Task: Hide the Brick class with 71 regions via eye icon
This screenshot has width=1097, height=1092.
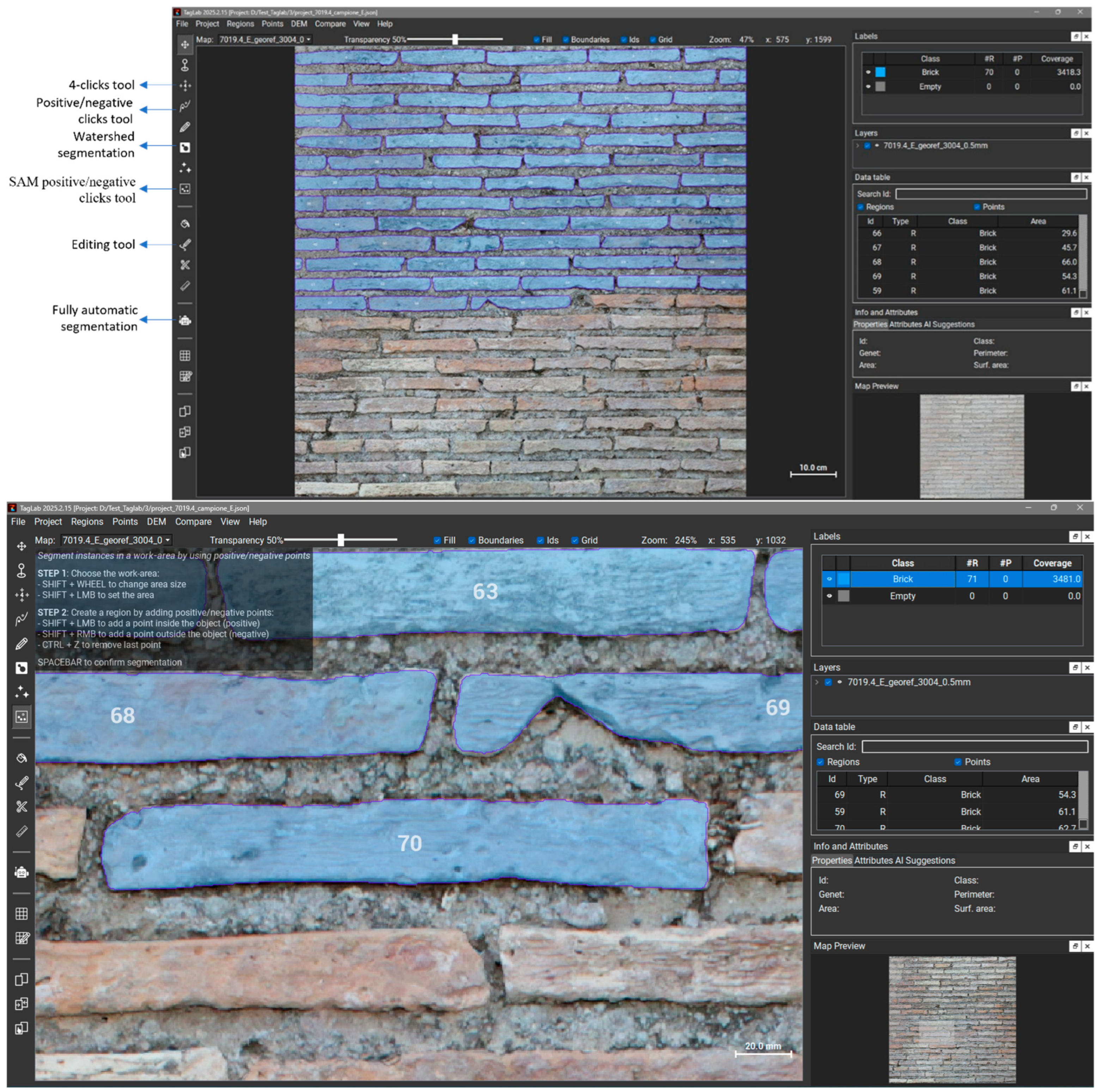Action: click(x=829, y=579)
